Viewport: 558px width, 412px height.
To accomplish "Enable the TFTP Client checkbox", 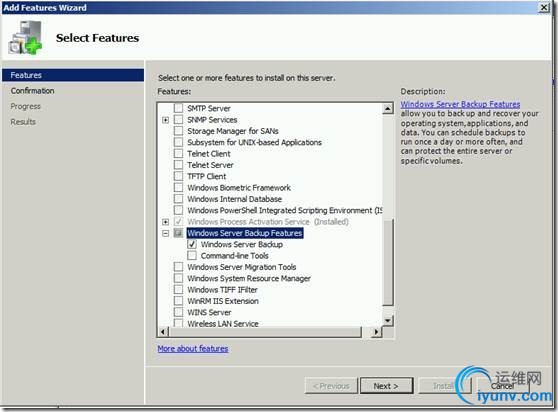I will 178,176.
